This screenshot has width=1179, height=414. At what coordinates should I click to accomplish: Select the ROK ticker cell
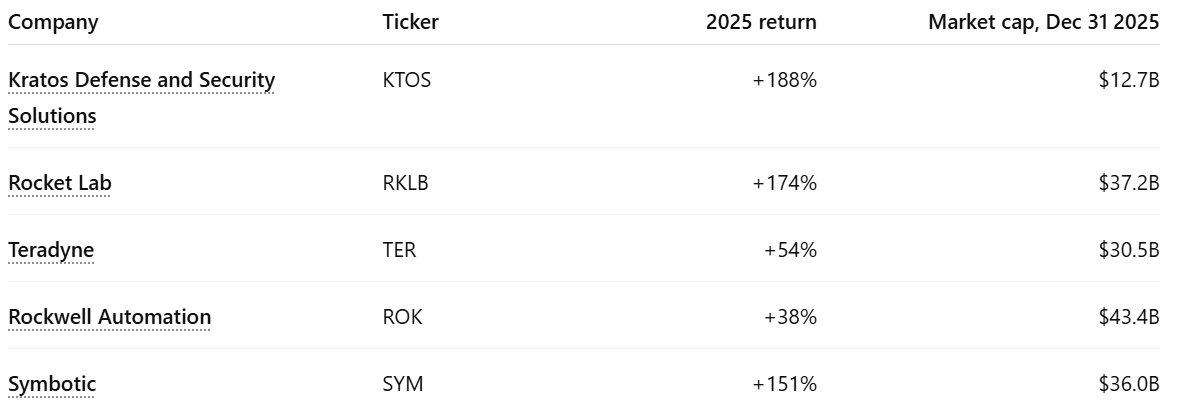(402, 317)
